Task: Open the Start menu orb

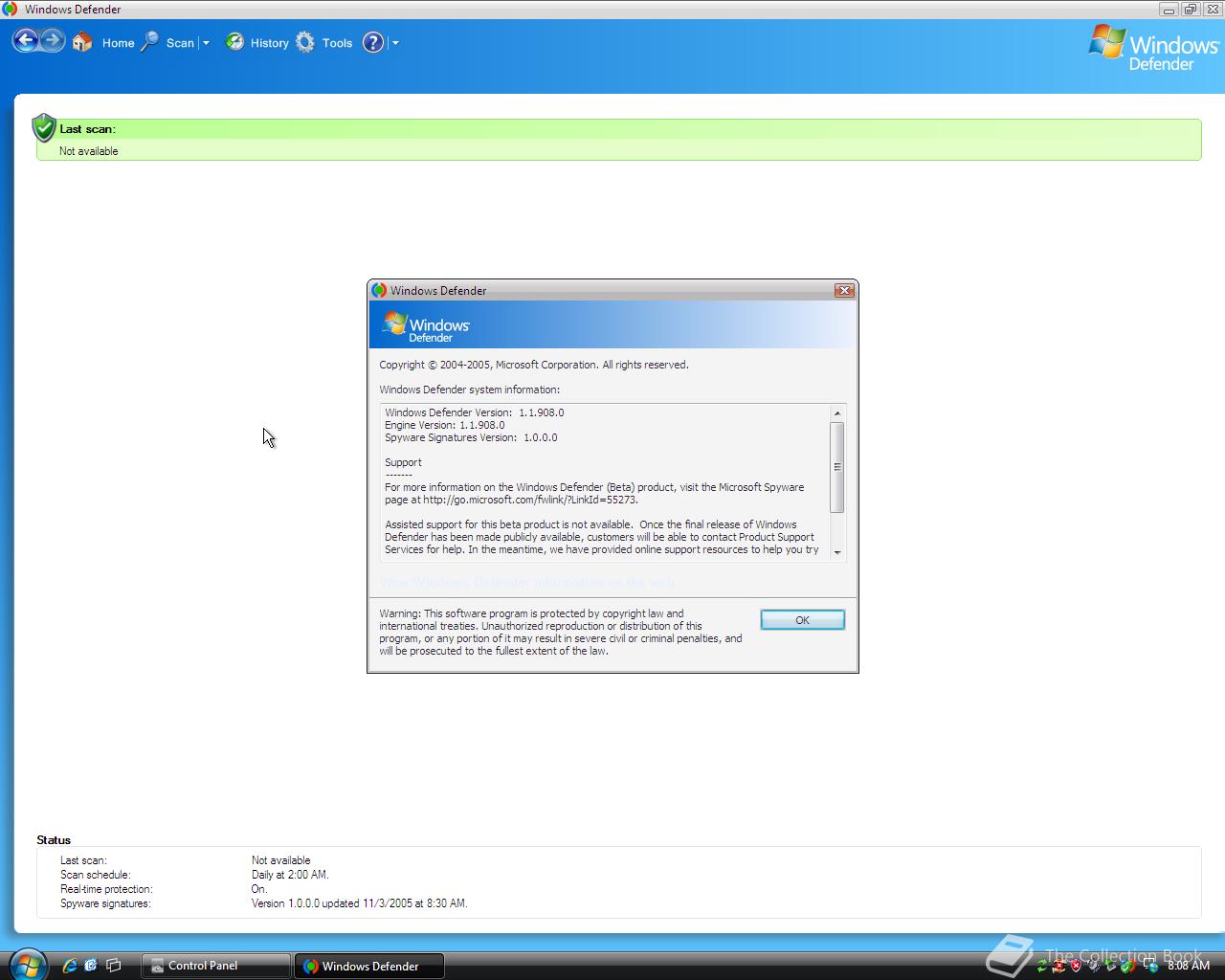Action: tap(27, 965)
